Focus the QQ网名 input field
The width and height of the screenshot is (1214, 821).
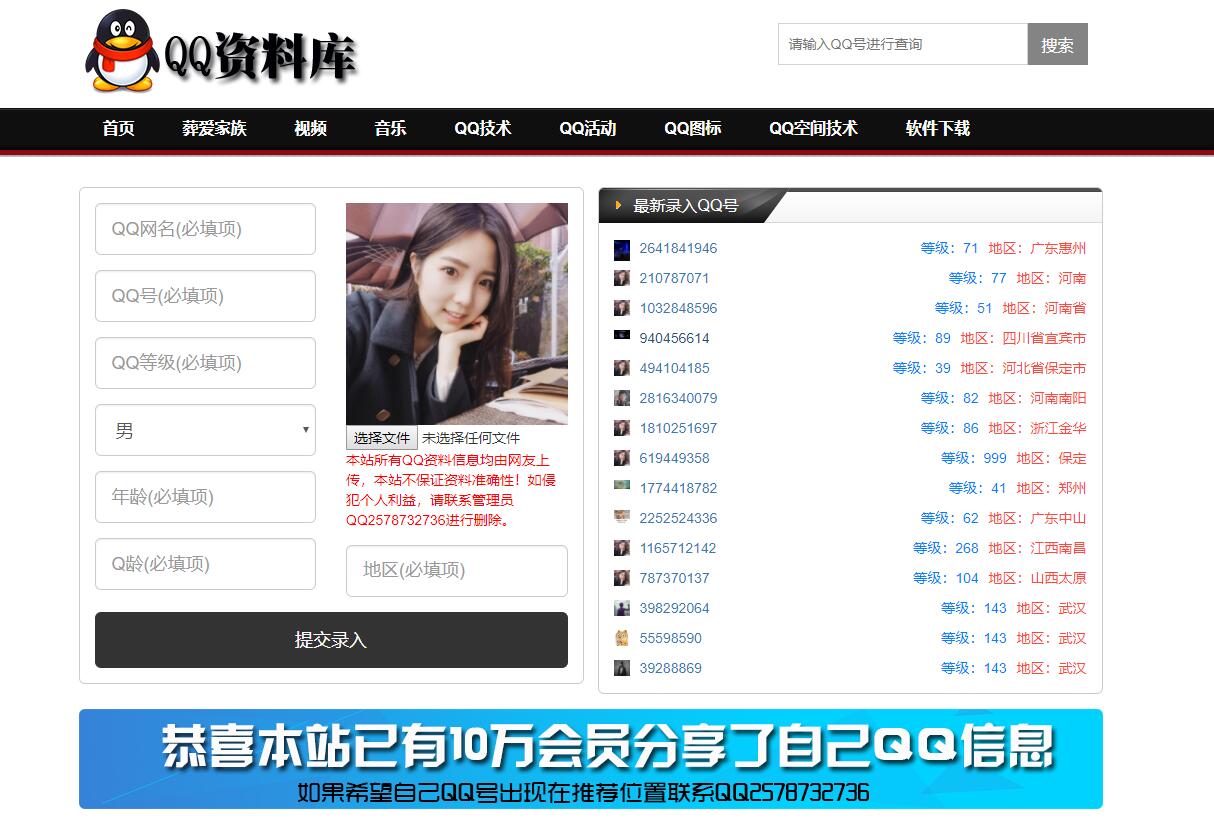tap(205, 229)
